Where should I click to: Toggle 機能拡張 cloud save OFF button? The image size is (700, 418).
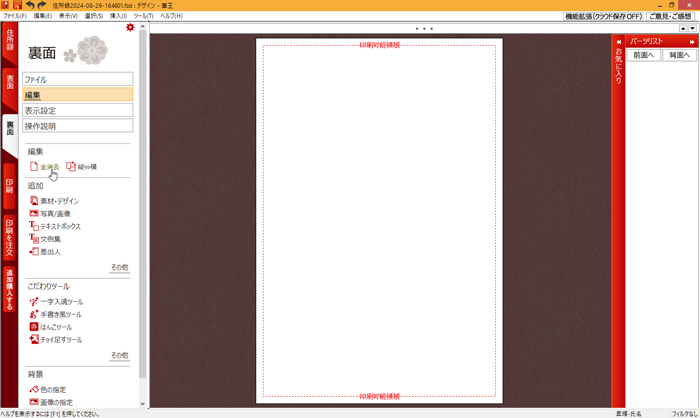603,16
